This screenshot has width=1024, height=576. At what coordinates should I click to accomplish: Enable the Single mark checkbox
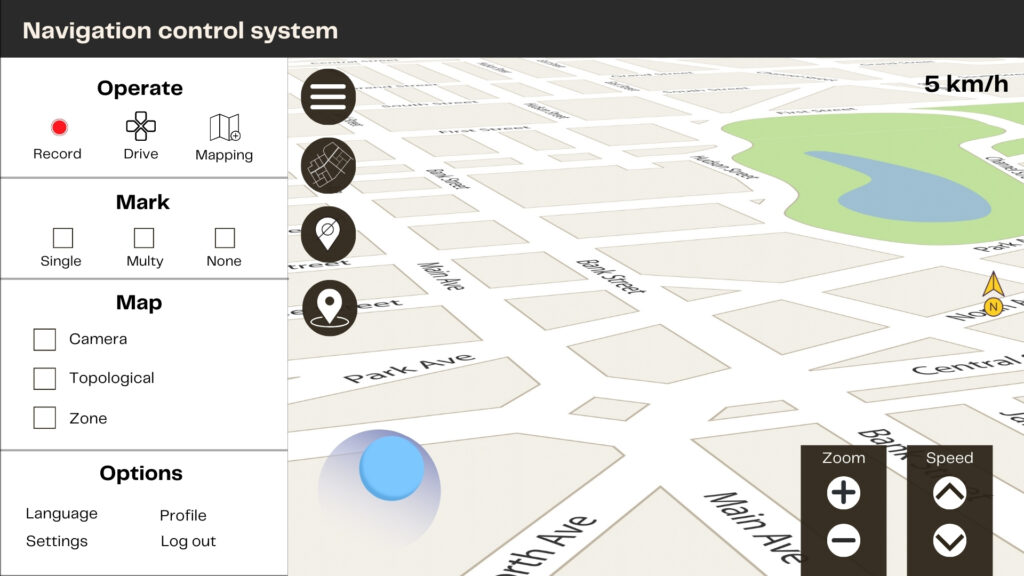point(62,237)
